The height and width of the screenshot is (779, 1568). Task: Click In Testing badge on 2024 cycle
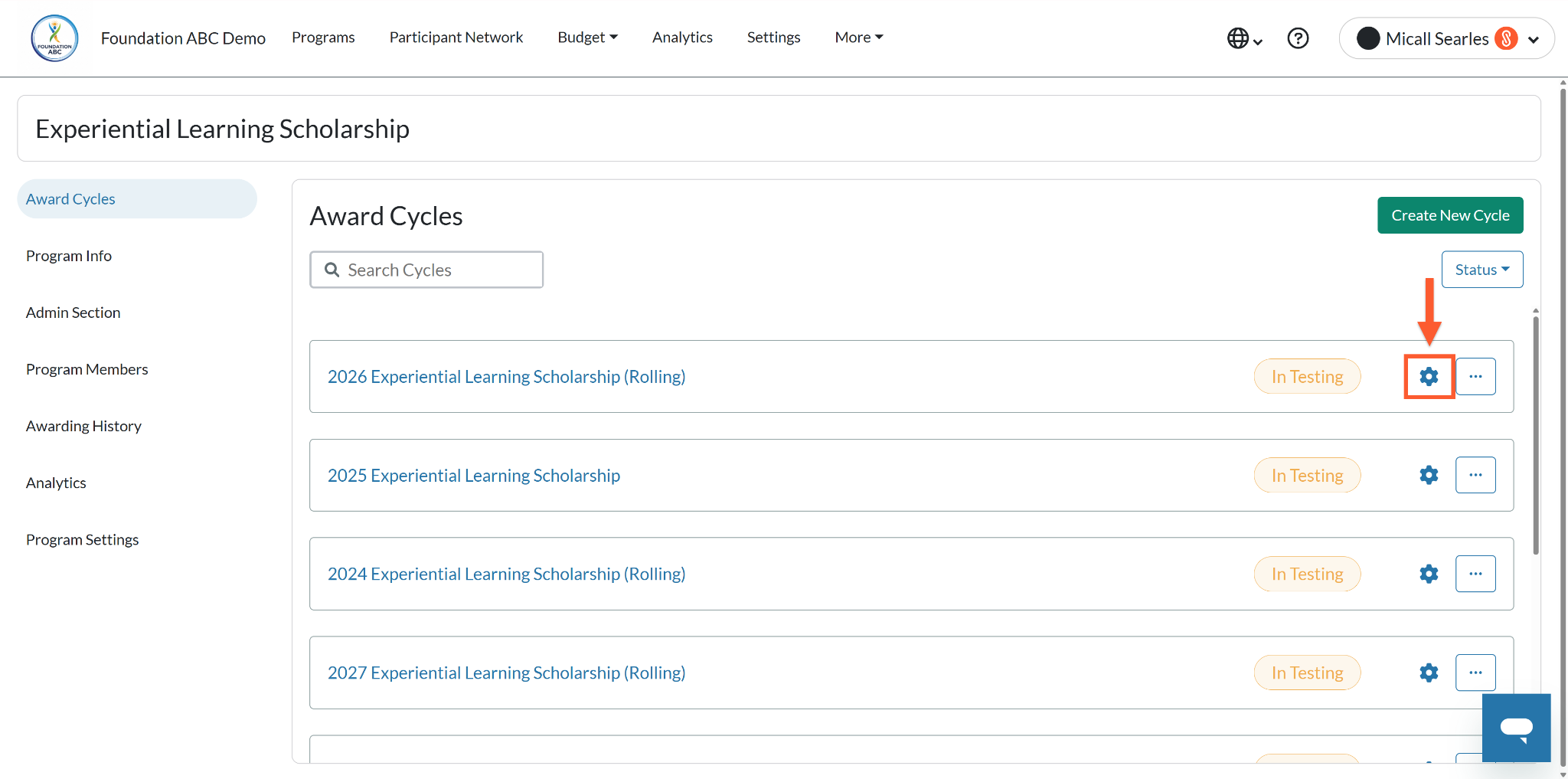[x=1307, y=574]
